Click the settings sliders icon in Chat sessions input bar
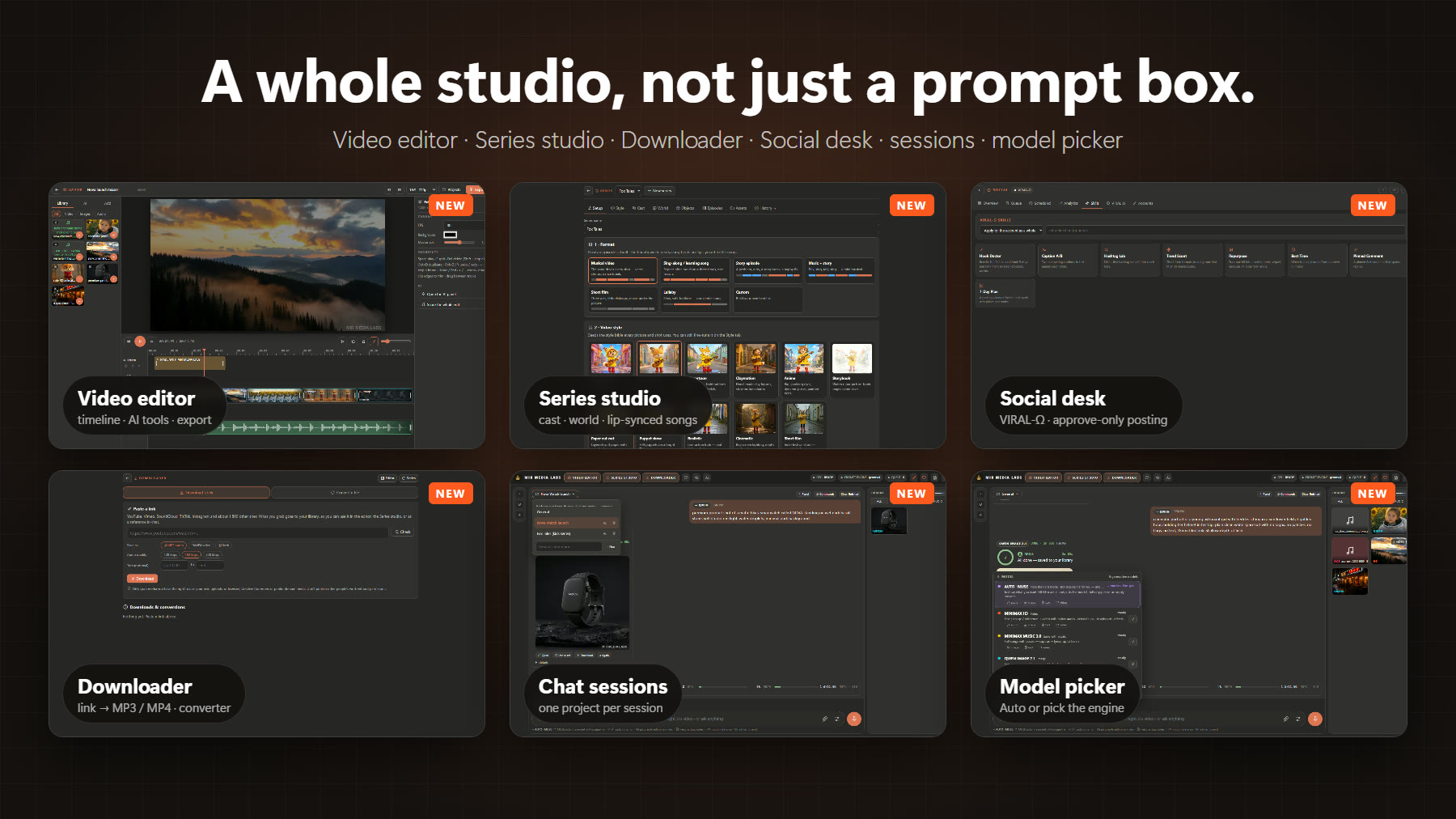Image resolution: width=1456 pixels, height=819 pixels. click(836, 719)
